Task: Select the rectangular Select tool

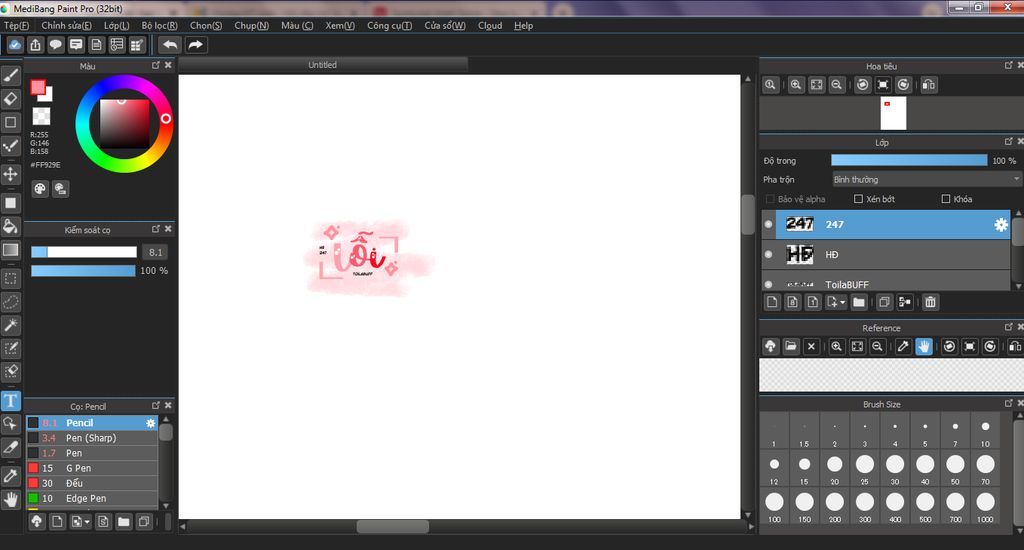Action: click(x=10, y=279)
